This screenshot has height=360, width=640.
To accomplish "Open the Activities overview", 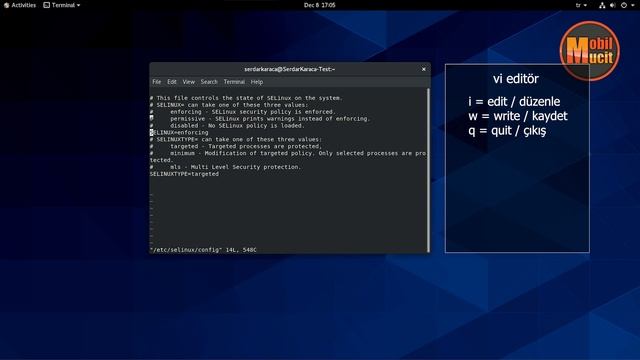I will point(20,5).
